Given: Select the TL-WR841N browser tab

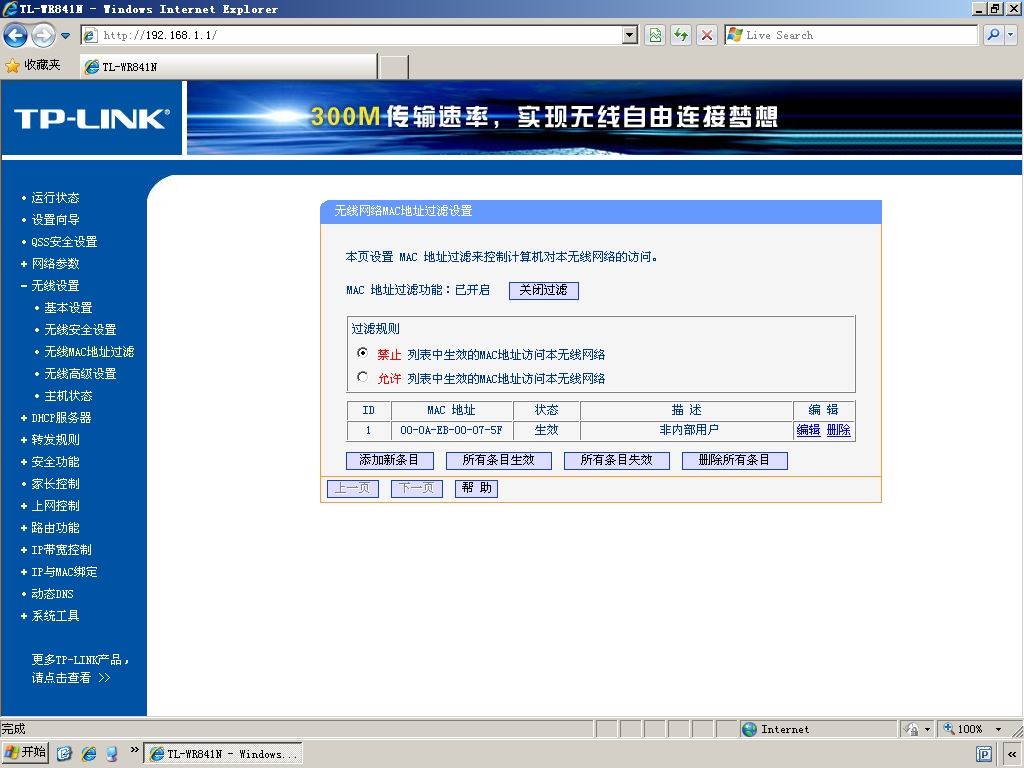Looking at the screenshot, I should pos(229,67).
